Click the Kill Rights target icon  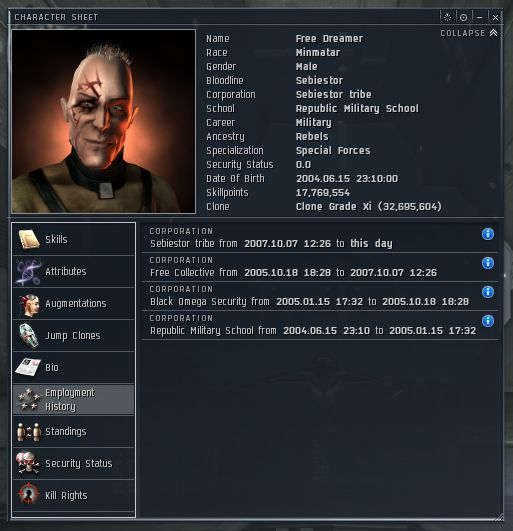coord(28,494)
